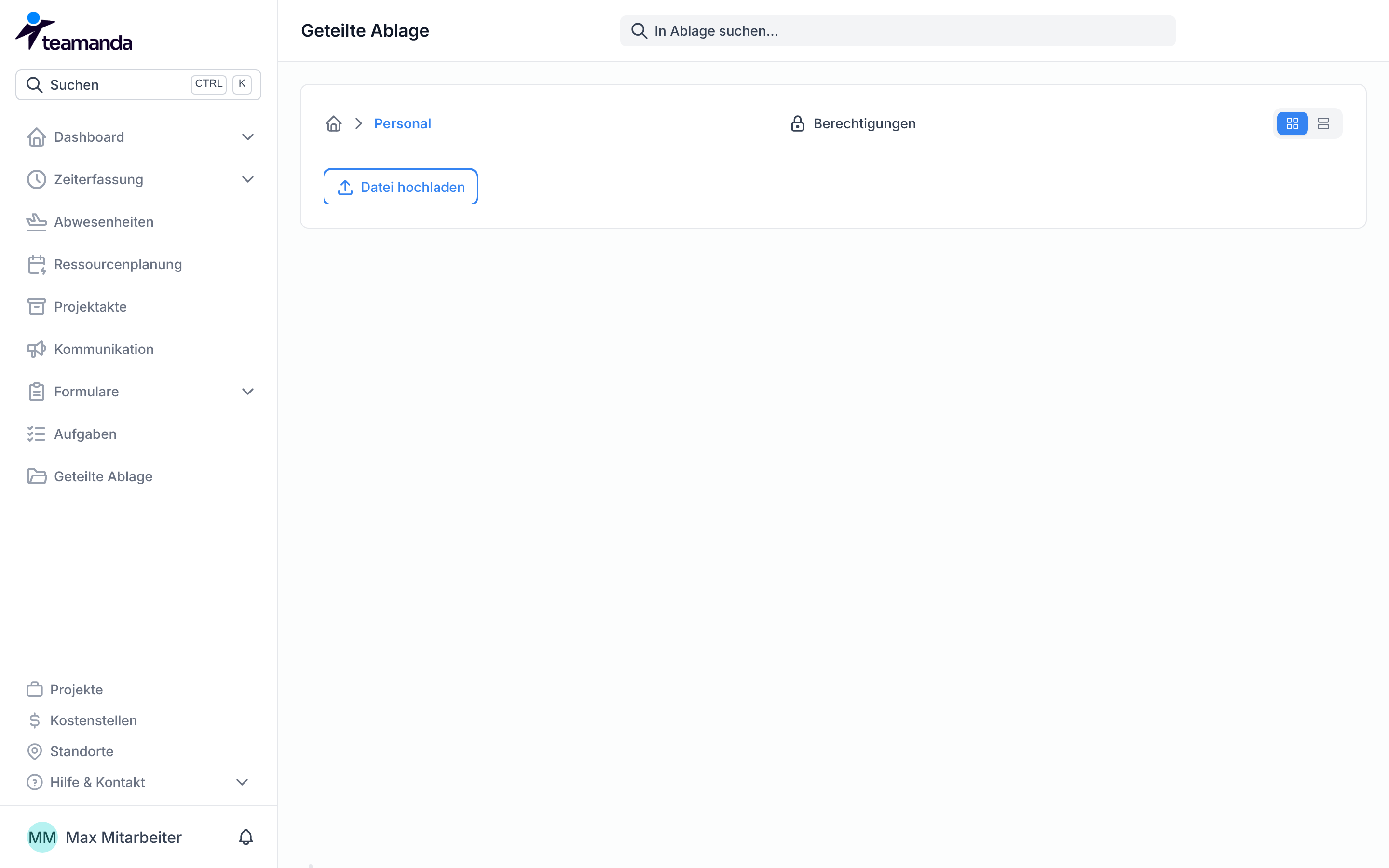This screenshot has width=1389, height=868.
Task: Expand the Zeiterfassung chevron
Action: coord(248,180)
